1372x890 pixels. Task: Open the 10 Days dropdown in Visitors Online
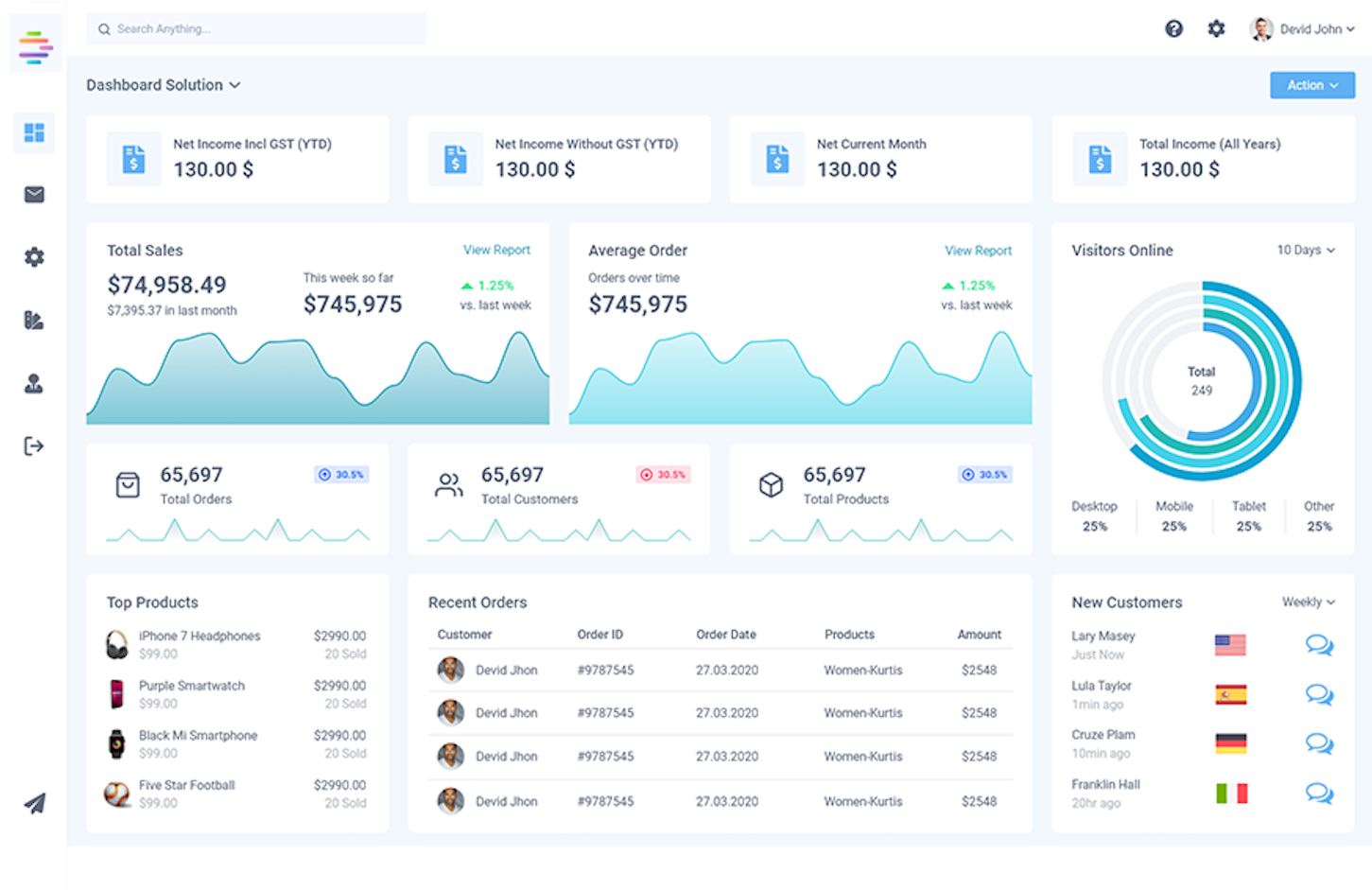[1306, 250]
